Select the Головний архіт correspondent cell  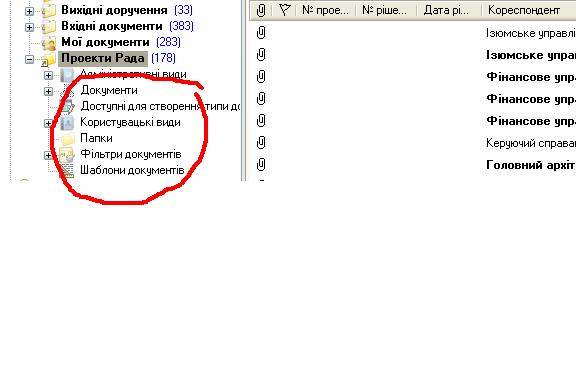530,165
